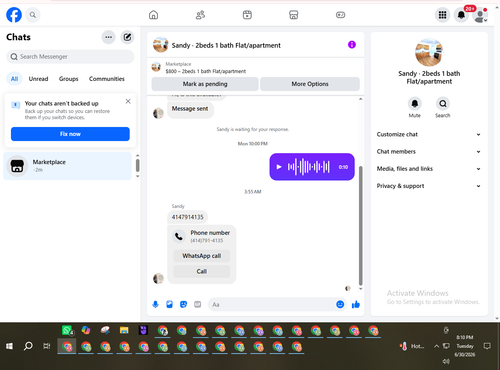500x370 pixels.
Task: Open Windows notification center icon
Action: tap(487, 346)
